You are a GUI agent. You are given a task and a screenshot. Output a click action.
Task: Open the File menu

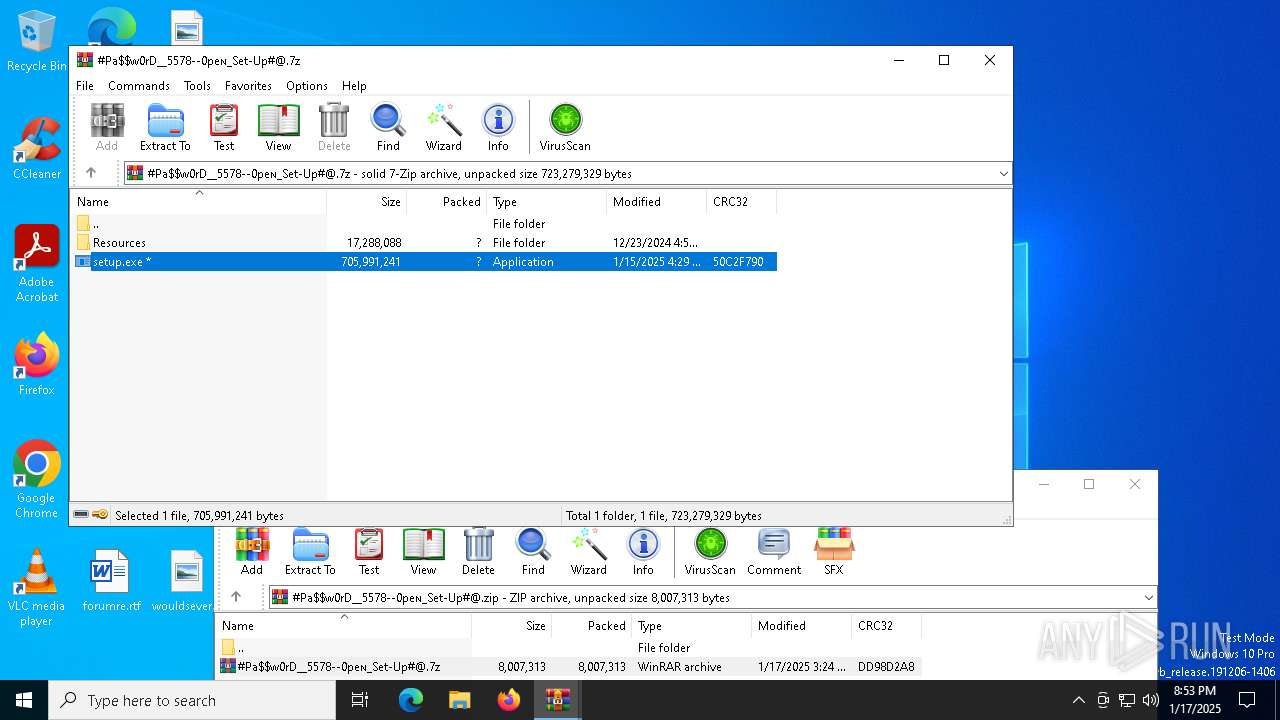click(x=85, y=86)
